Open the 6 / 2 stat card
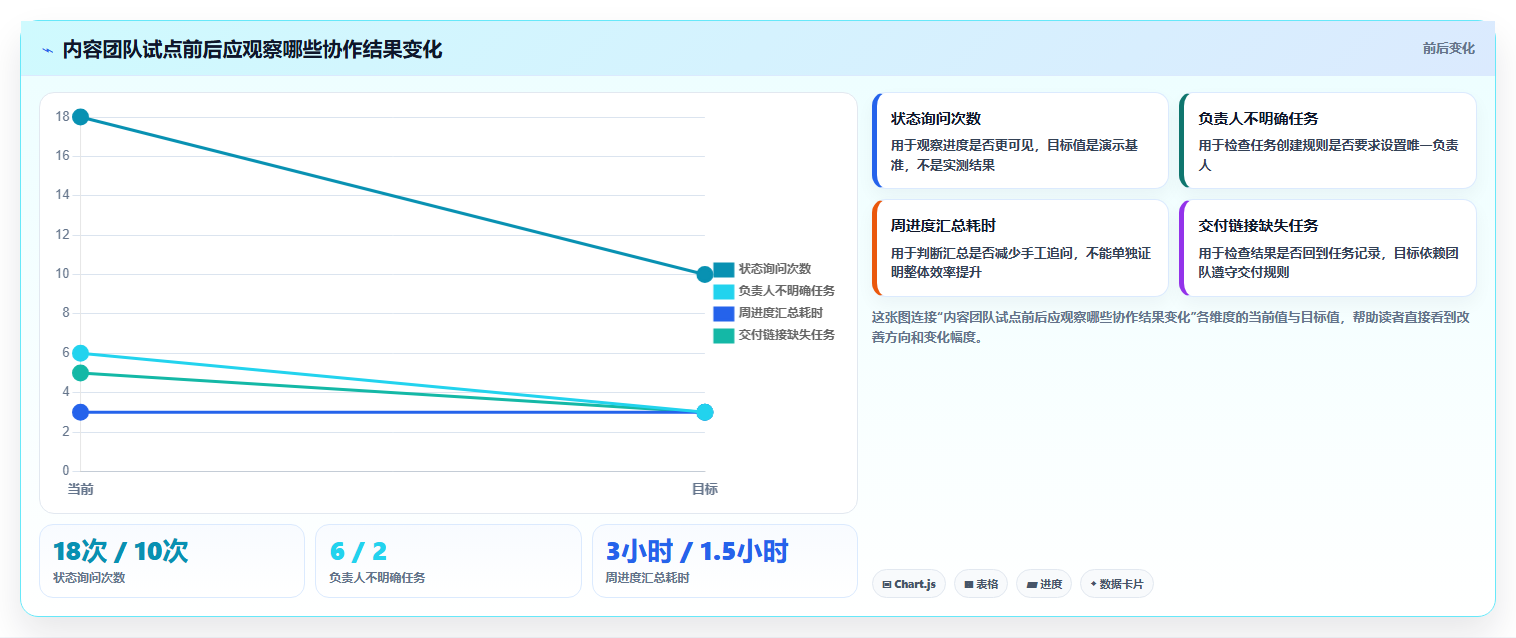This screenshot has width=1516, height=638. (x=448, y=561)
